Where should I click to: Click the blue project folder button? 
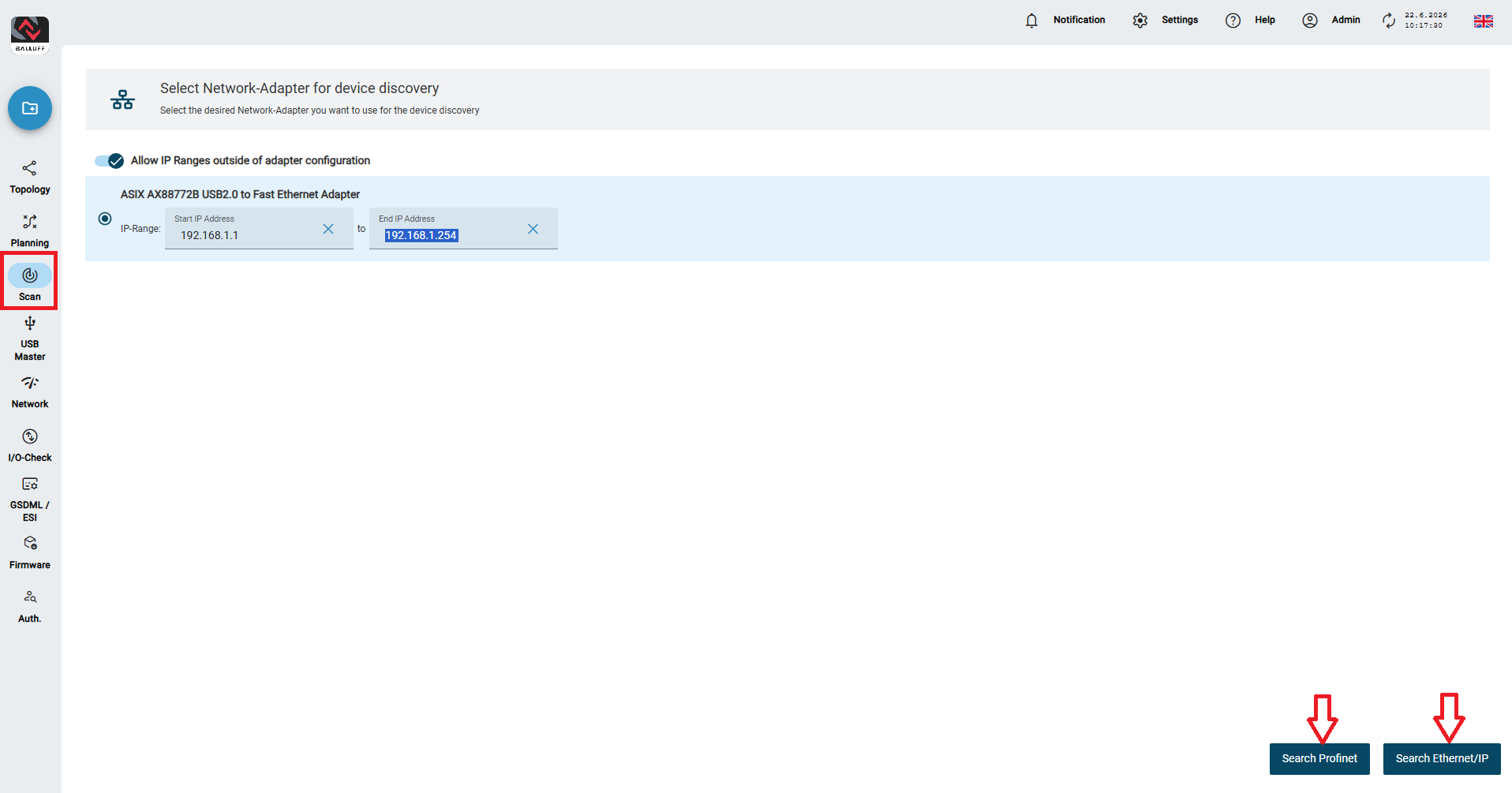point(30,108)
